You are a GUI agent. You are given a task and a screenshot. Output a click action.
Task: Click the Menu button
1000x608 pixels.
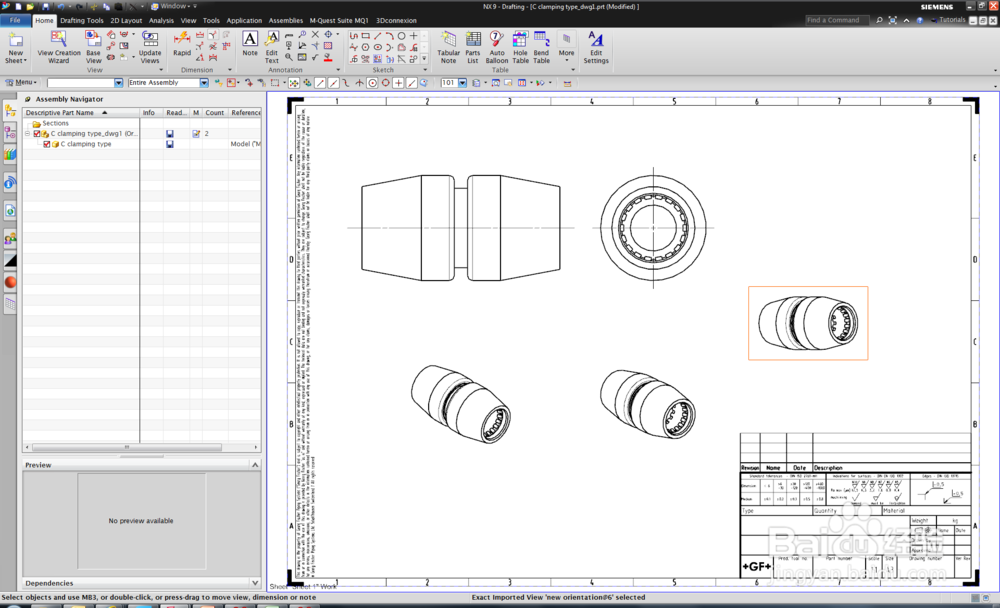coord(21,82)
